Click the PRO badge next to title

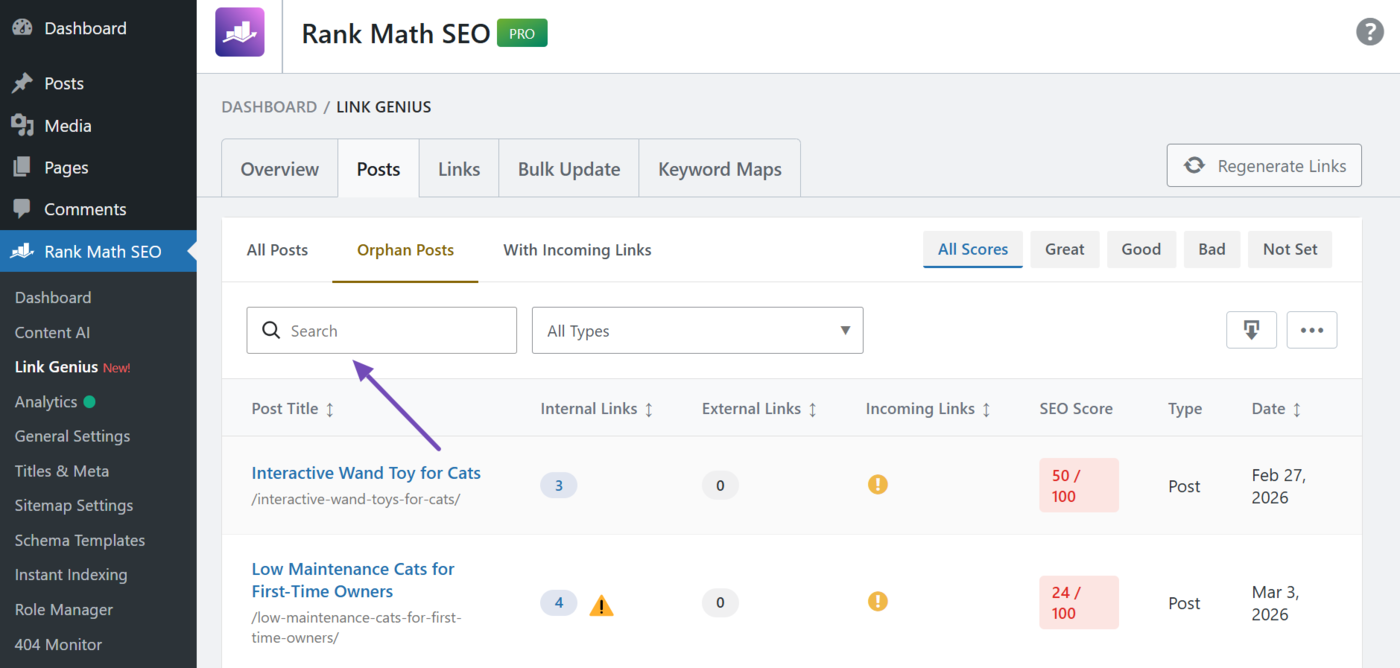click(522, 33)
